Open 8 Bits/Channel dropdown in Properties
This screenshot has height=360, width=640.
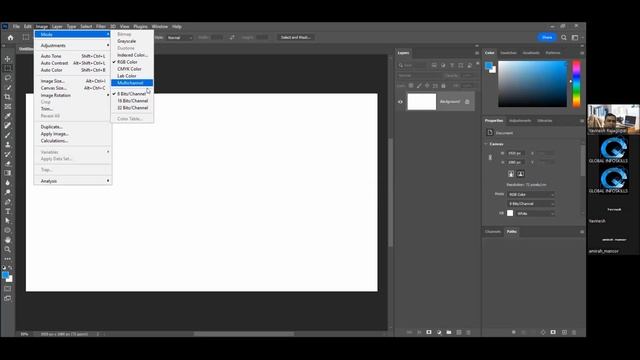click(531, 204)
